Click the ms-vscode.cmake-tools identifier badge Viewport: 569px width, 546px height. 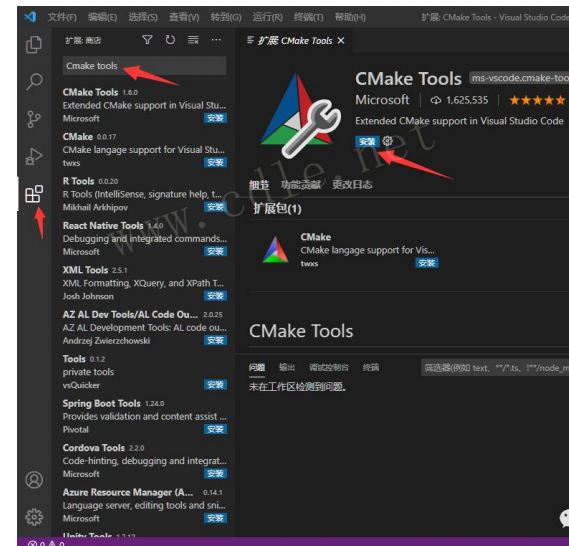tap(519, 78)
